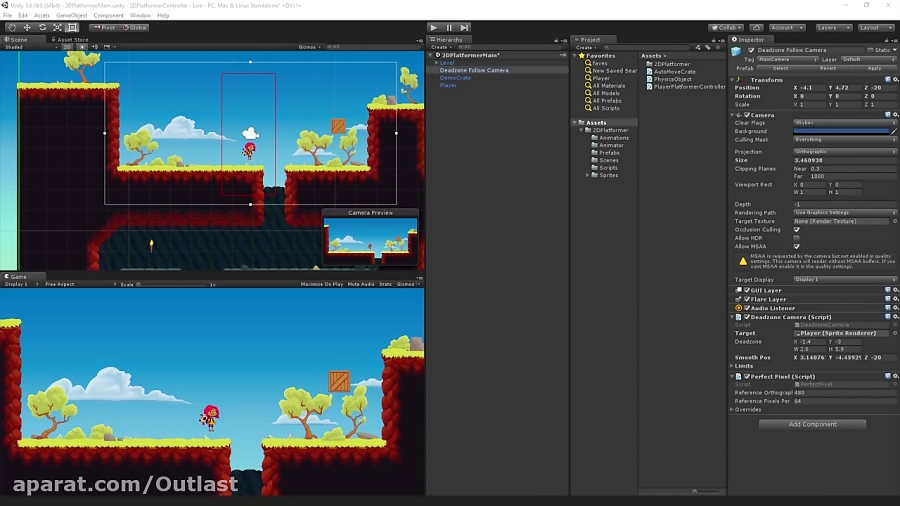
Task: Select the Scale tool in toolbar
Action: [57, 28]
